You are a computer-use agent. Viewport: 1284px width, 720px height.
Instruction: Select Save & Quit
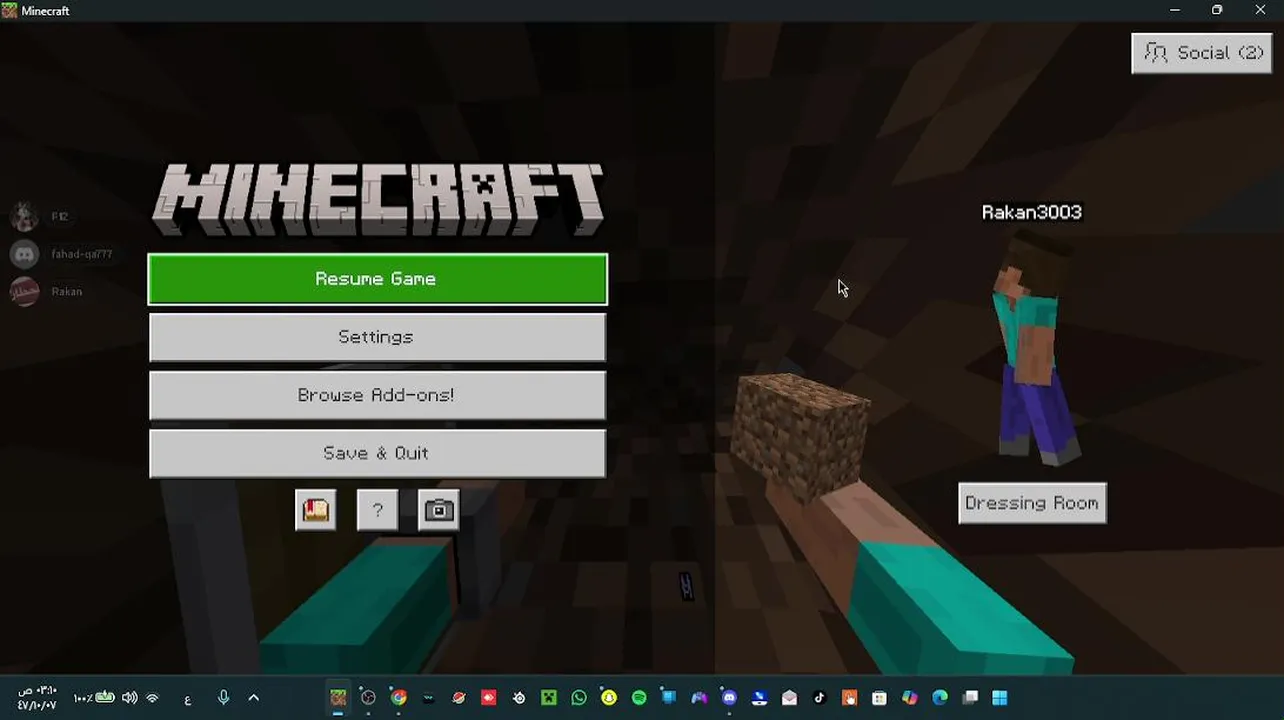click(377, 453)
